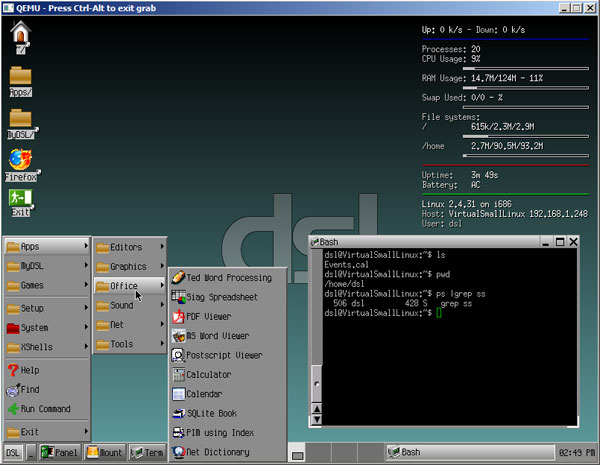Viewport: 600px width, 465px height.
Task: Open the Net submenu
Action: coord(130,325)
